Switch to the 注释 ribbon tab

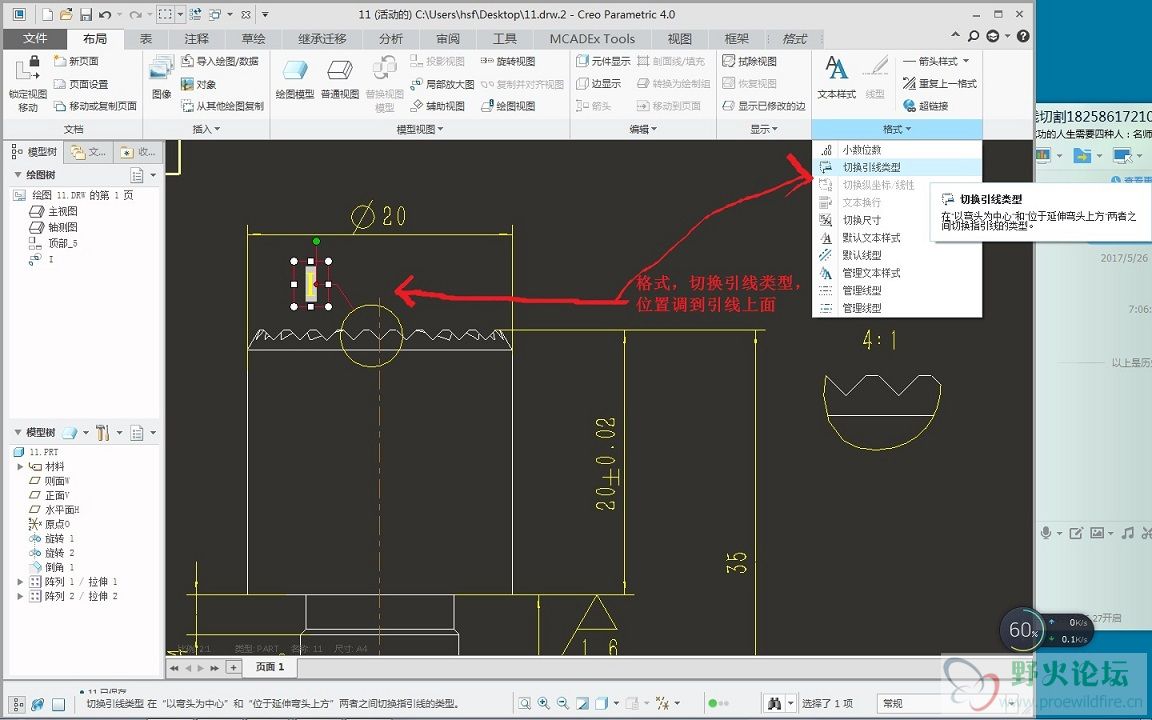197,39
